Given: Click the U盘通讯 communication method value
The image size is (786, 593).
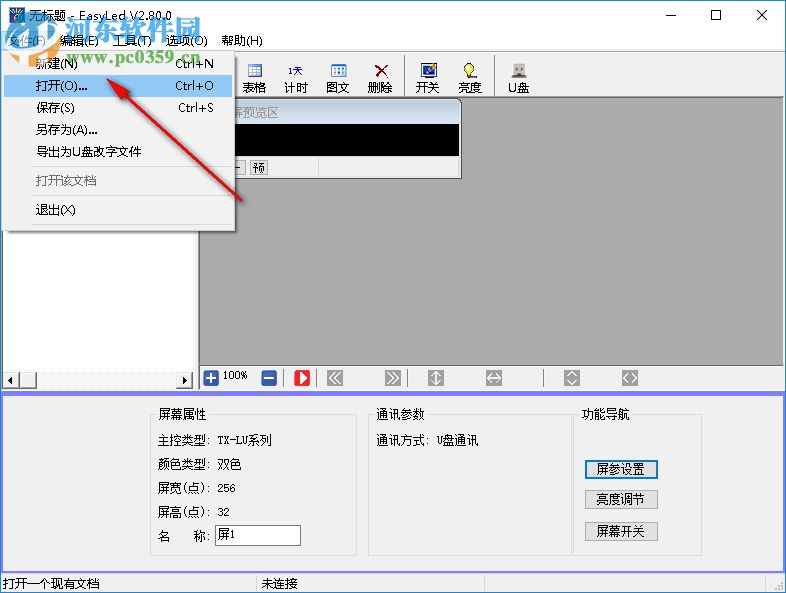Looking at the screenshot, I should [x=457, y=440].
